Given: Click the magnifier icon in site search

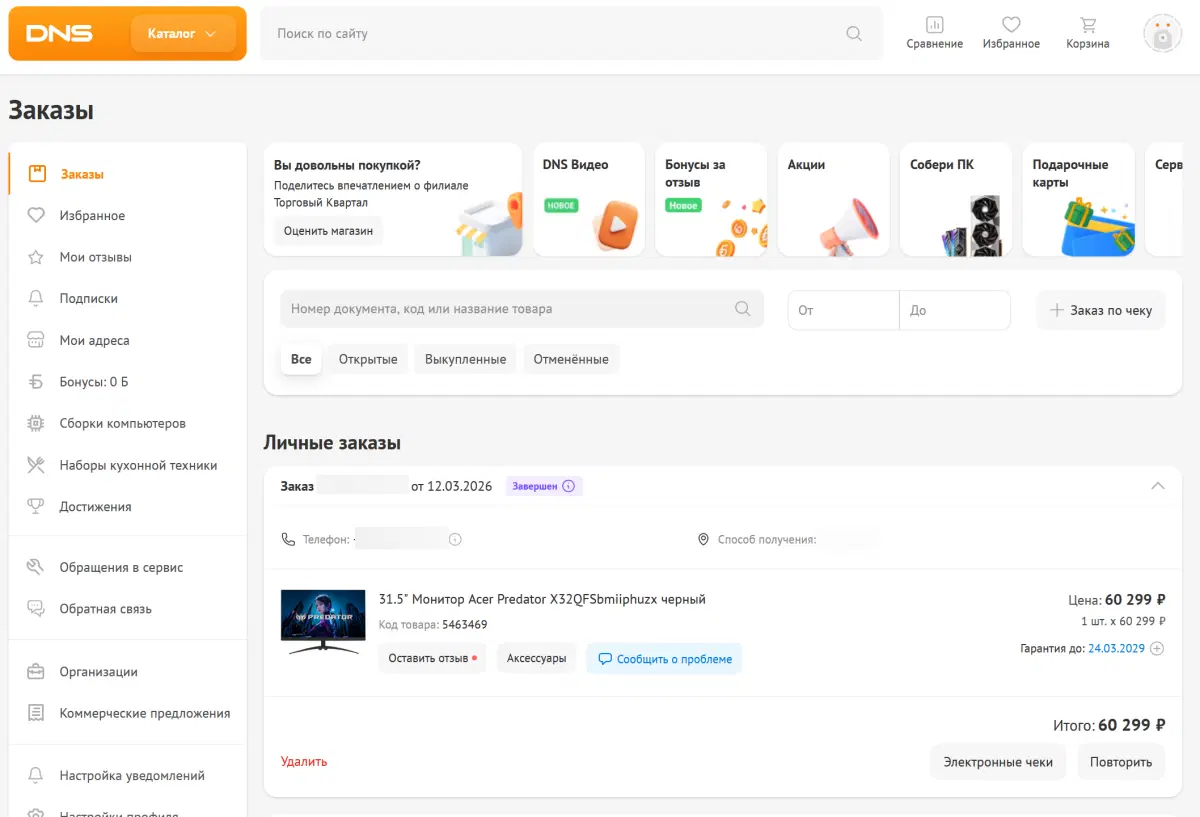Looking at the screenshot, I should point(854,33).
